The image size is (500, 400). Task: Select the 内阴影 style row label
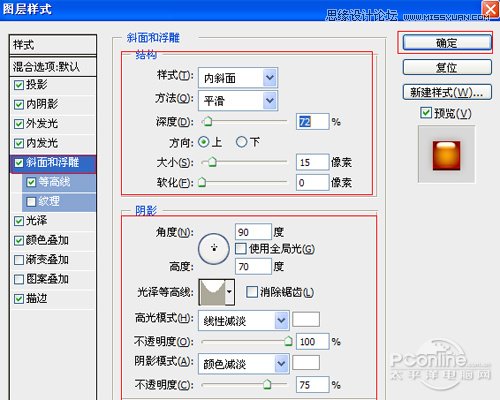coord(42,104)
